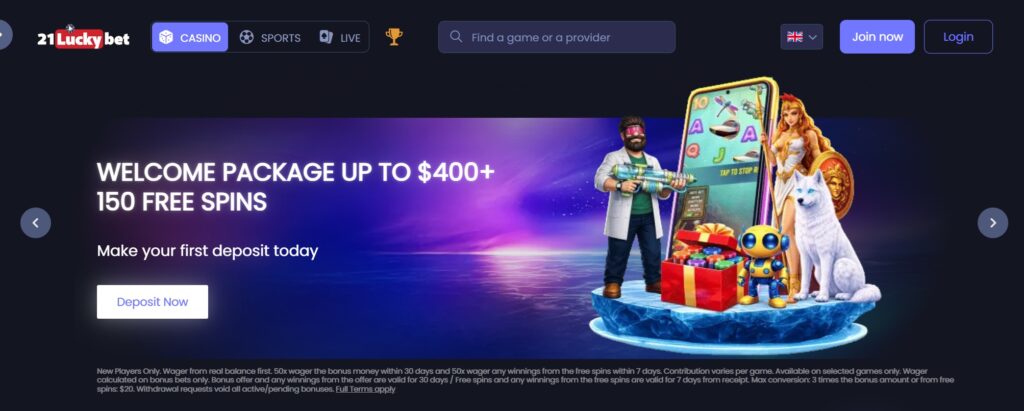1024x411 pixels.
Task: Click the magnifier search icon
Action: [456, 37]
